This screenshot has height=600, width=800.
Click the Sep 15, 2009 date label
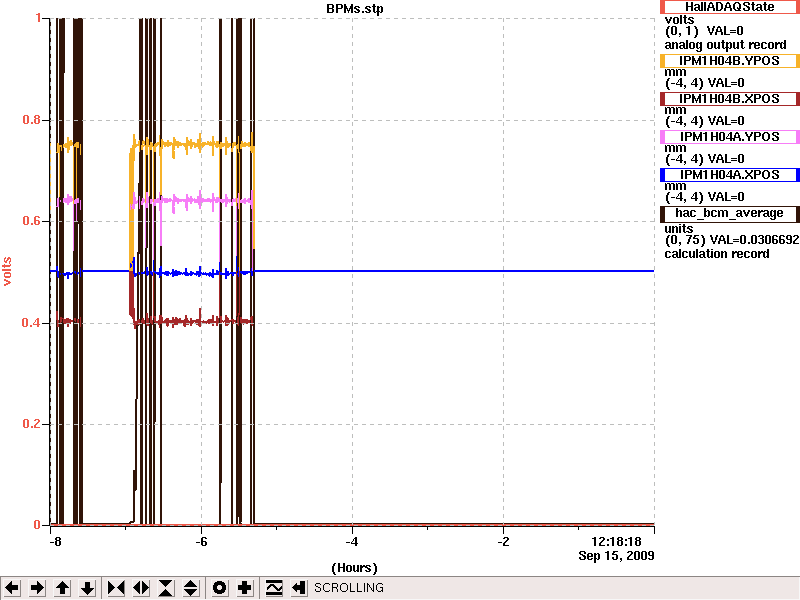(616, 556)
